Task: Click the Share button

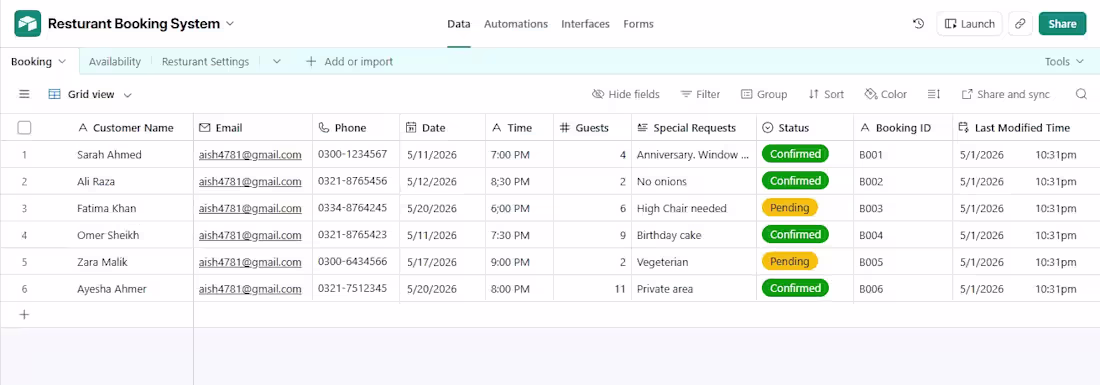Action: click(x=1062, y=24)
